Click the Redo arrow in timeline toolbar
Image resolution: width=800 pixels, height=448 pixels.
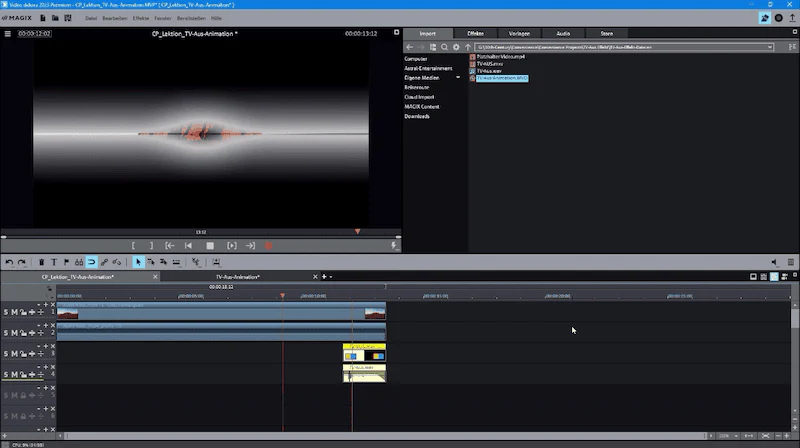point(21,262)
